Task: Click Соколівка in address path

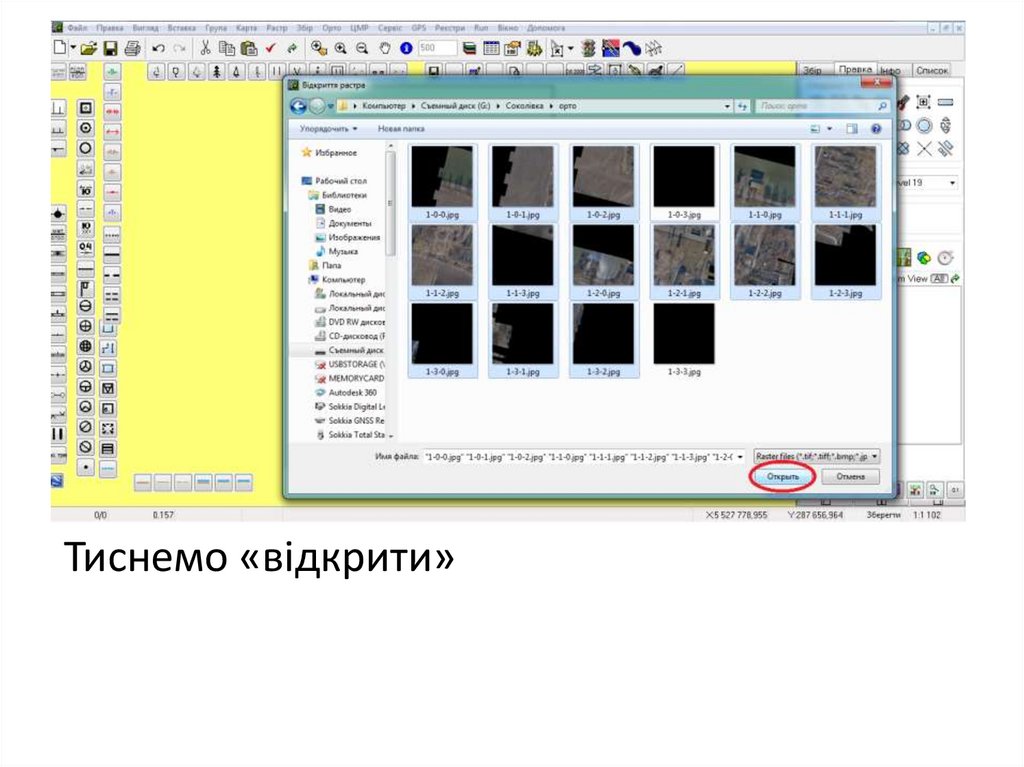Action: pos(524,106)
